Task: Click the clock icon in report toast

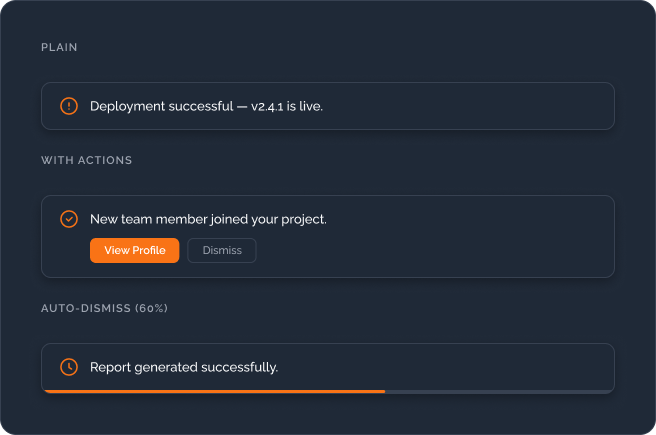Action: coord(69,367)
